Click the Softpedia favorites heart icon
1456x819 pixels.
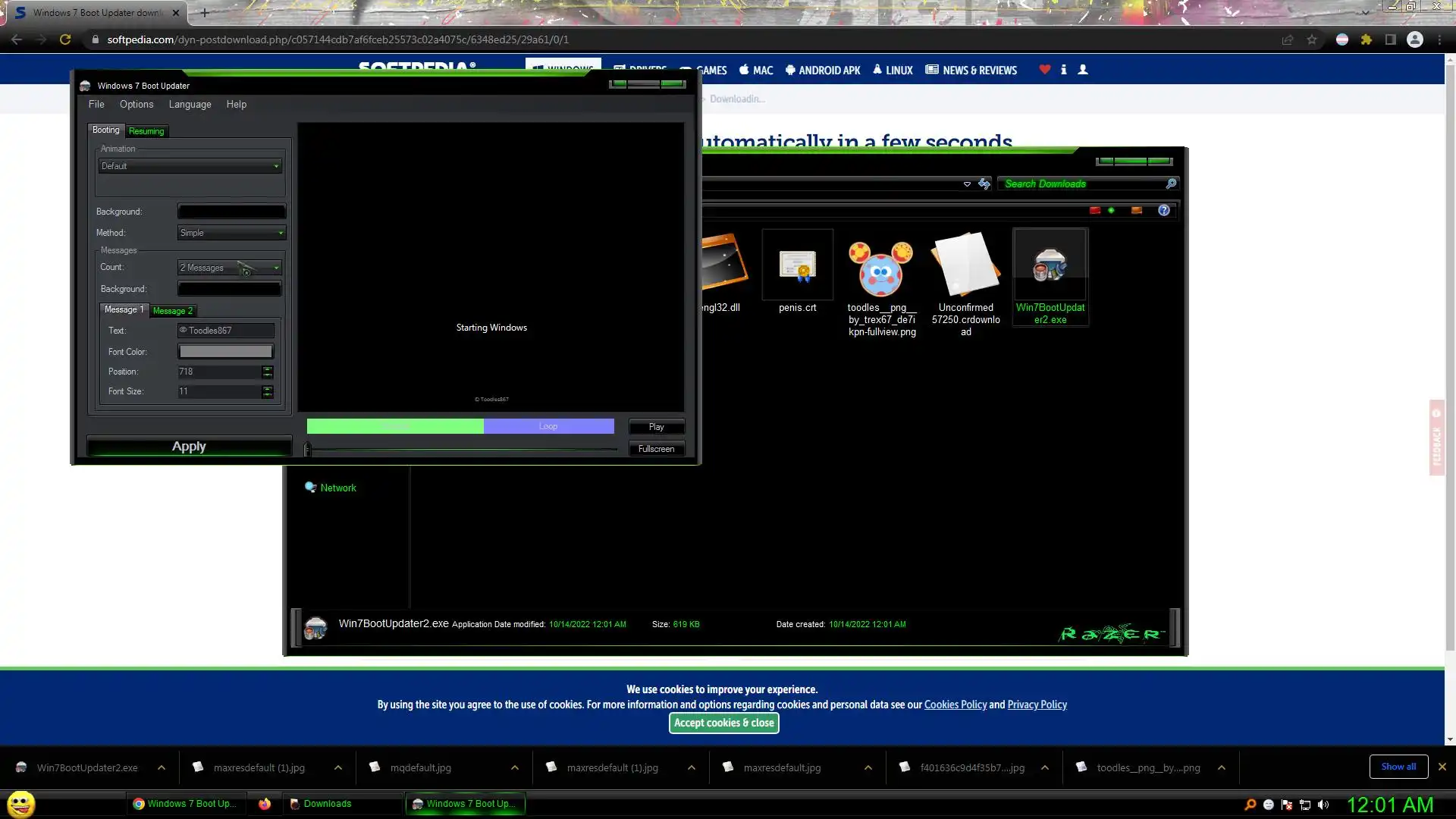tap(1044, 70)
